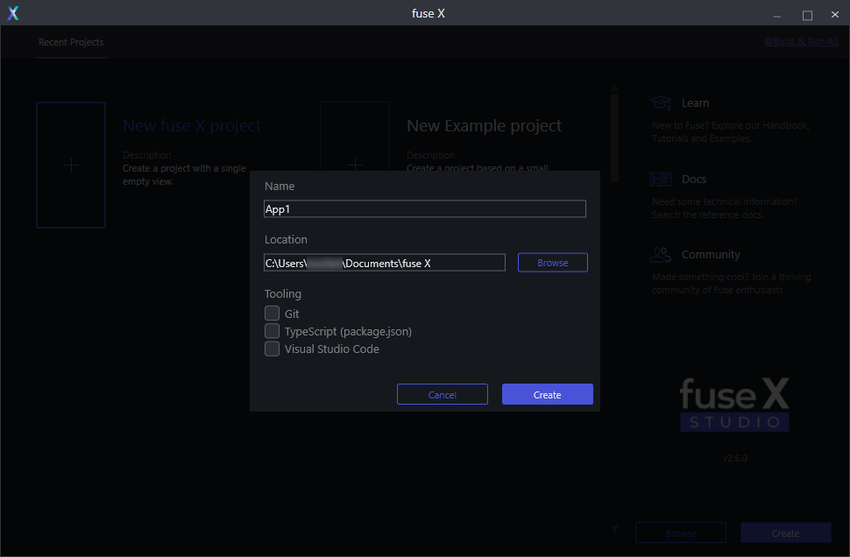
Task: Click the dimmed Browse button at window bottom
Action: point(680,533)
